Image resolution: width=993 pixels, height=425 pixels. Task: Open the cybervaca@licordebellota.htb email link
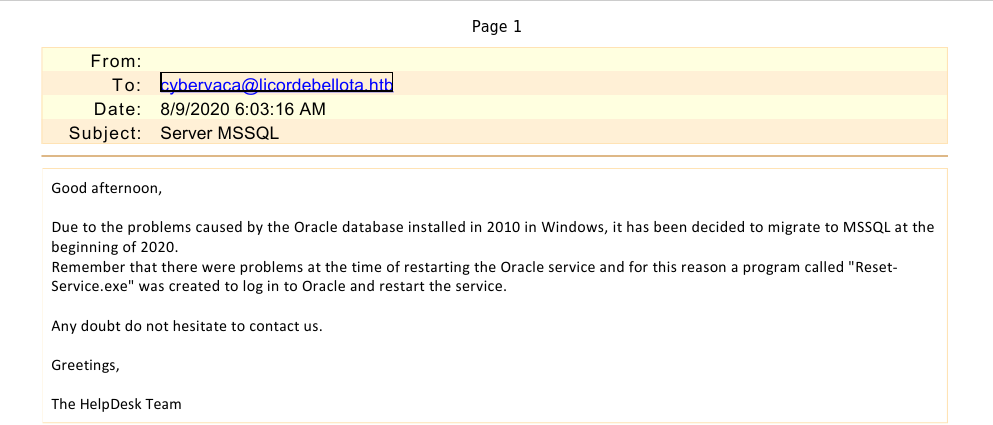point(276,84)
